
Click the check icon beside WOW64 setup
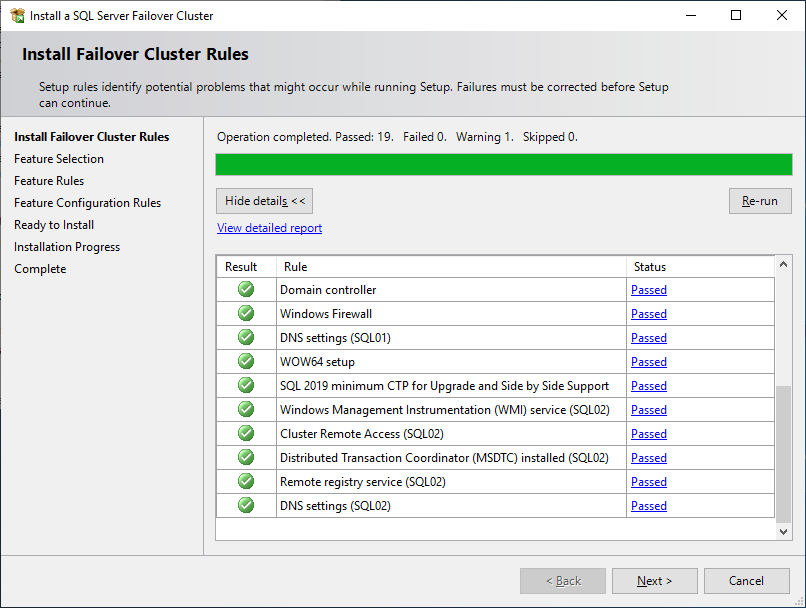pyautogui.click(x=246, y=361)
